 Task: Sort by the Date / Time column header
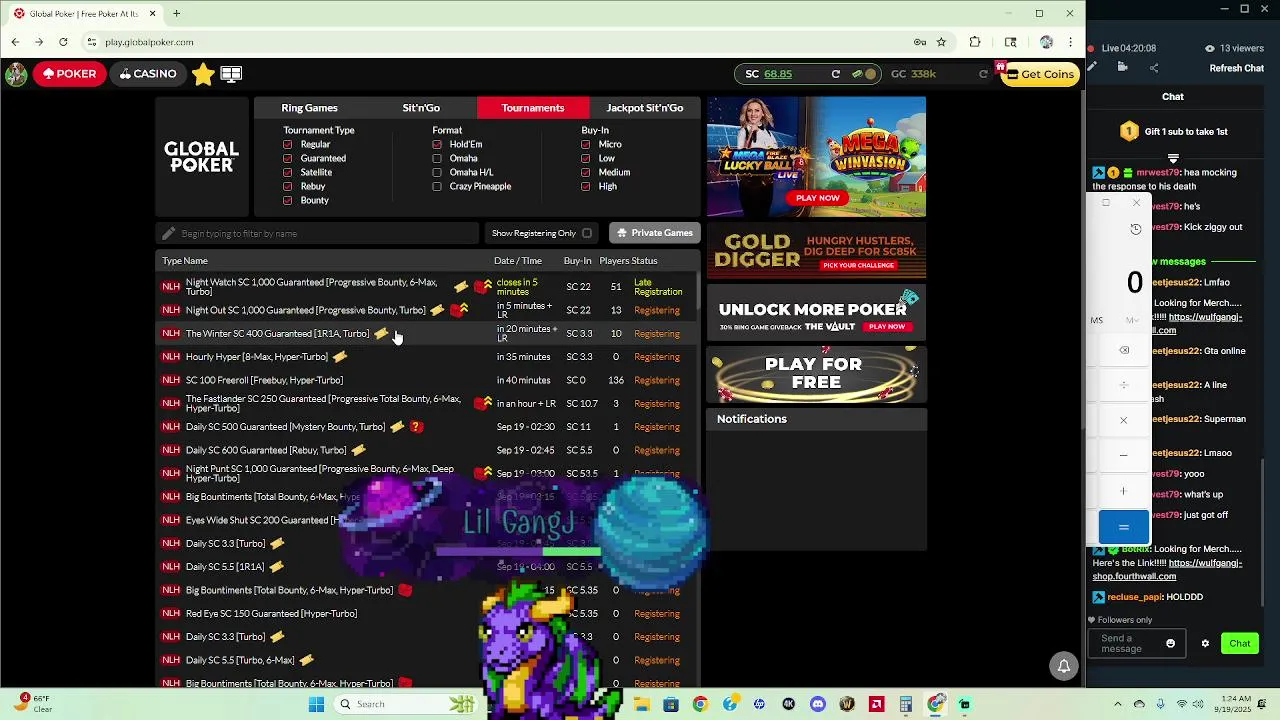pos(518,261)
